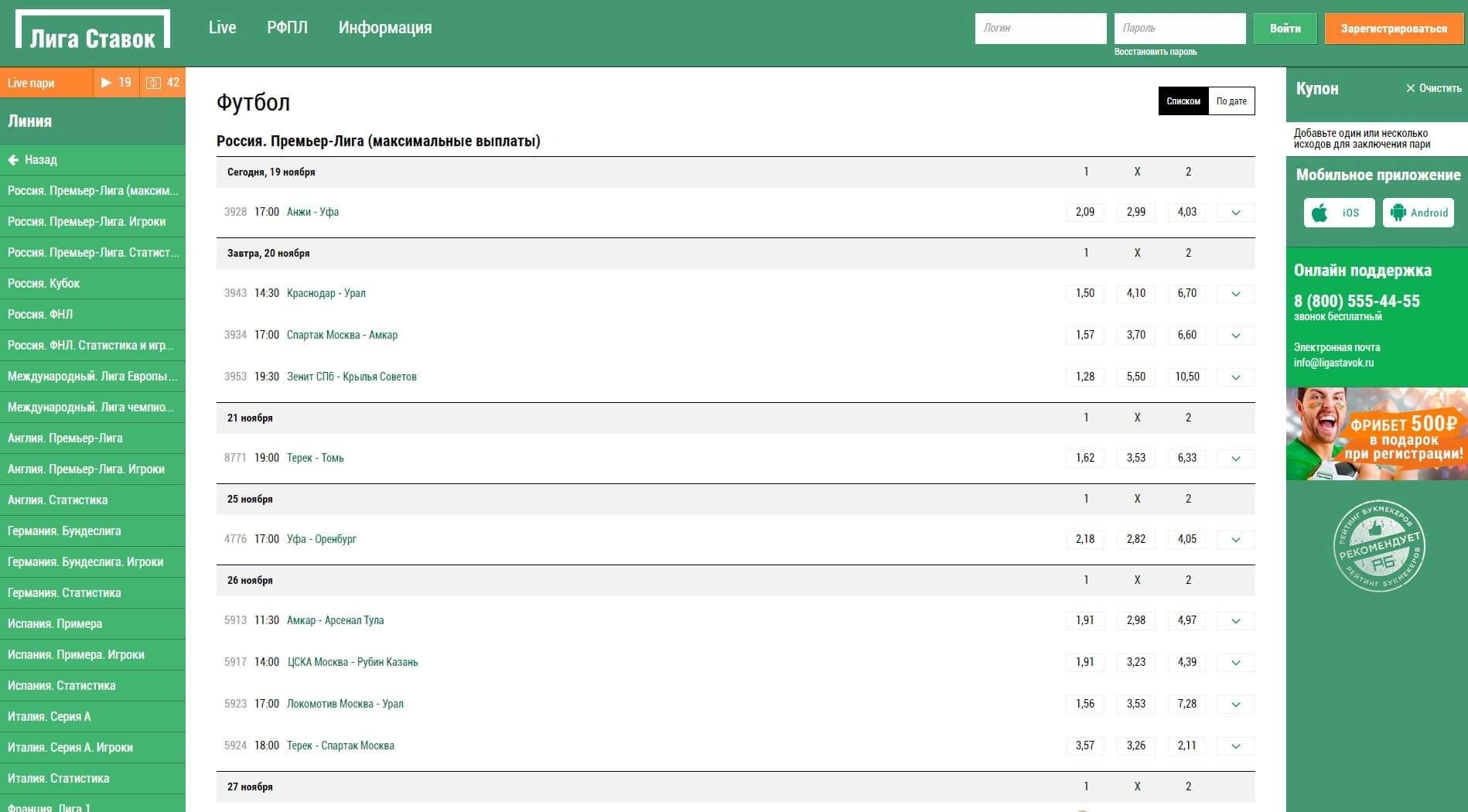
Task: Open the Анжи - Уфа match link
Action: (x=312, y=212)
